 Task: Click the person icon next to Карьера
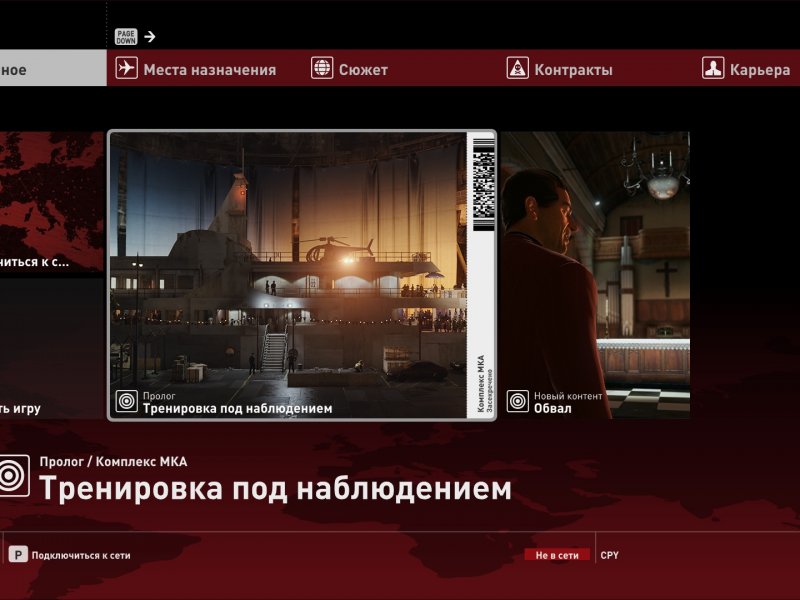(713, 68)
